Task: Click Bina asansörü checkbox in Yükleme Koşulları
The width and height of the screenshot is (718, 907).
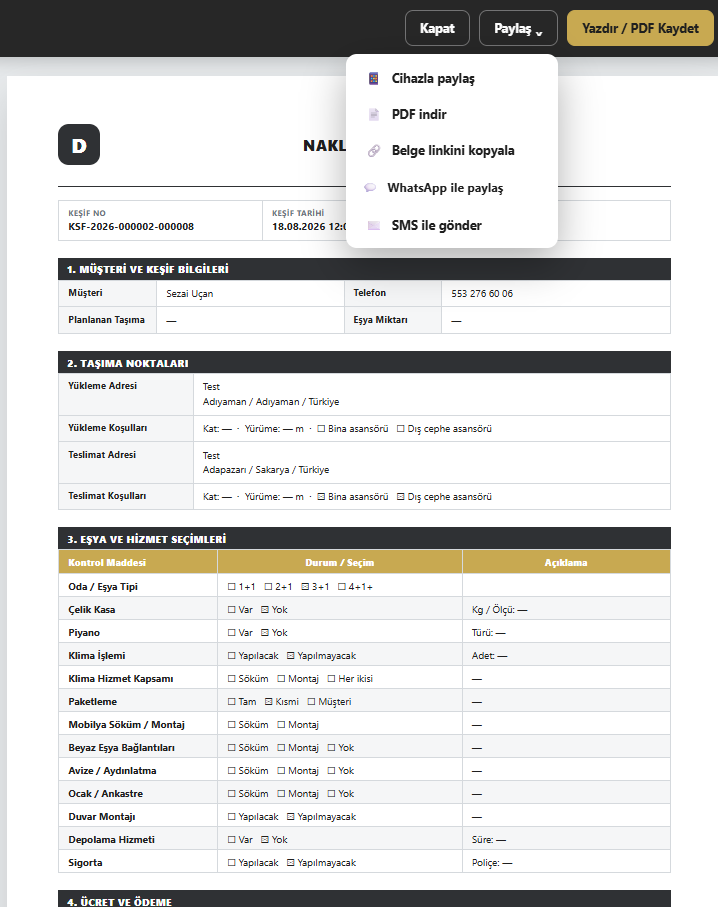Action: [x=321, y=429]
